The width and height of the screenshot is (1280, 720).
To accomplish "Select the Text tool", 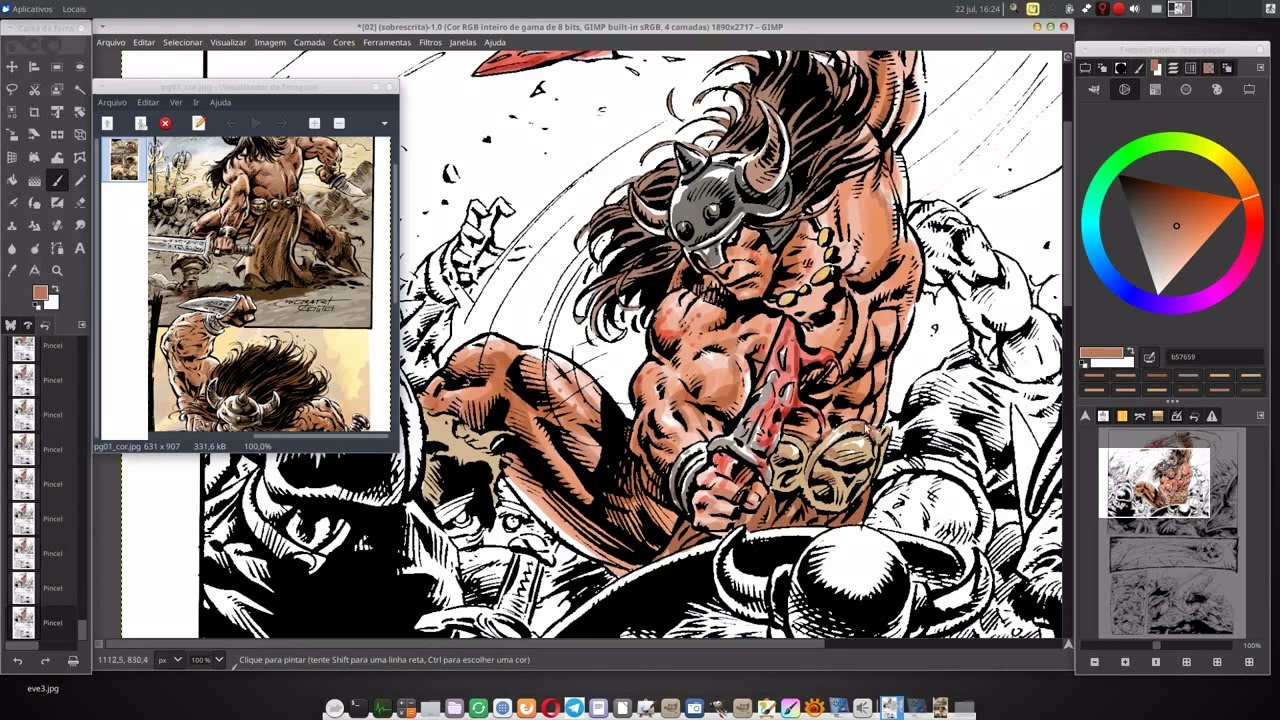I will click(x=80, y=247).
